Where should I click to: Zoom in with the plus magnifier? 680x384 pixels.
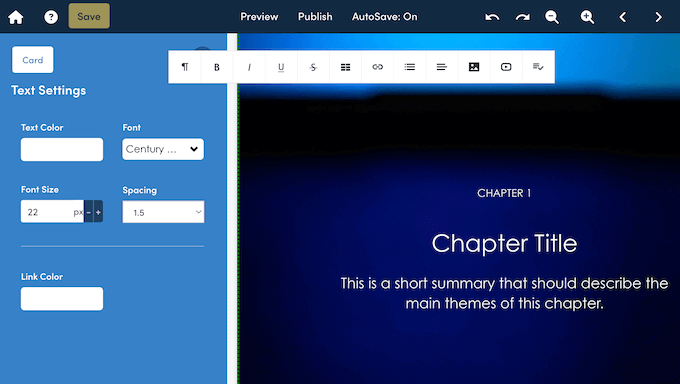click(x=587, y=17)
